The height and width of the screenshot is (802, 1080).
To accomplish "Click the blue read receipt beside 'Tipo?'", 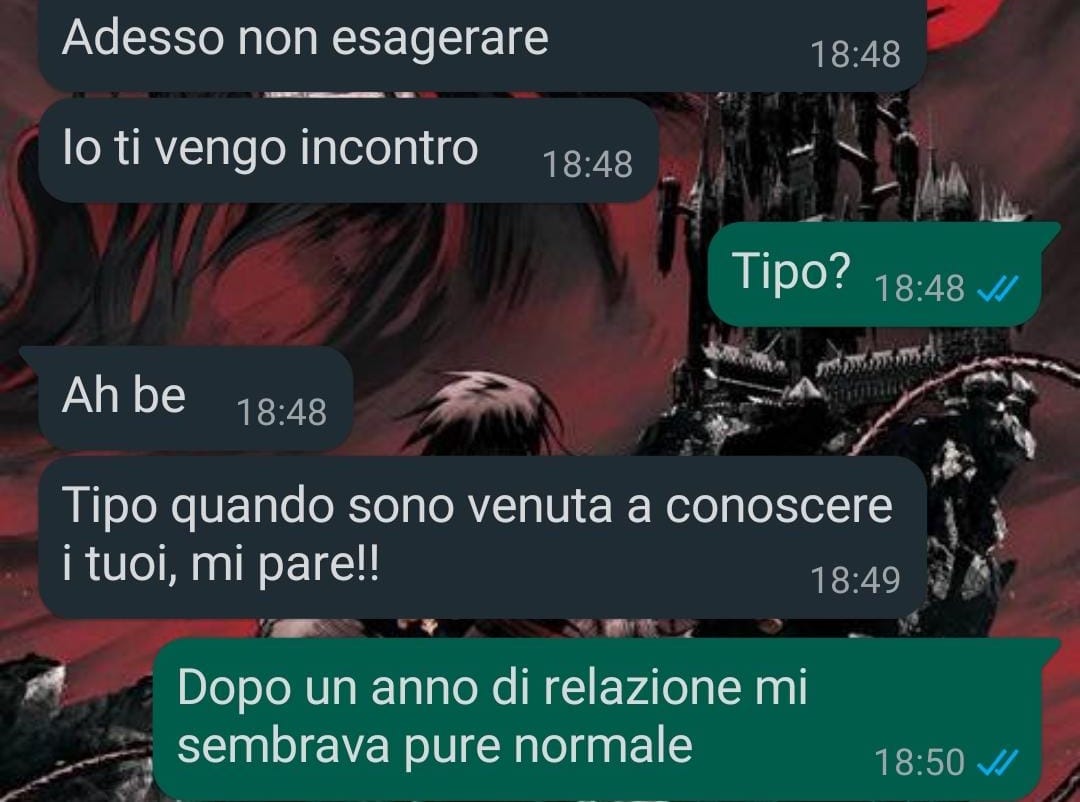I will pyautogui.click(x=997, y=289).
